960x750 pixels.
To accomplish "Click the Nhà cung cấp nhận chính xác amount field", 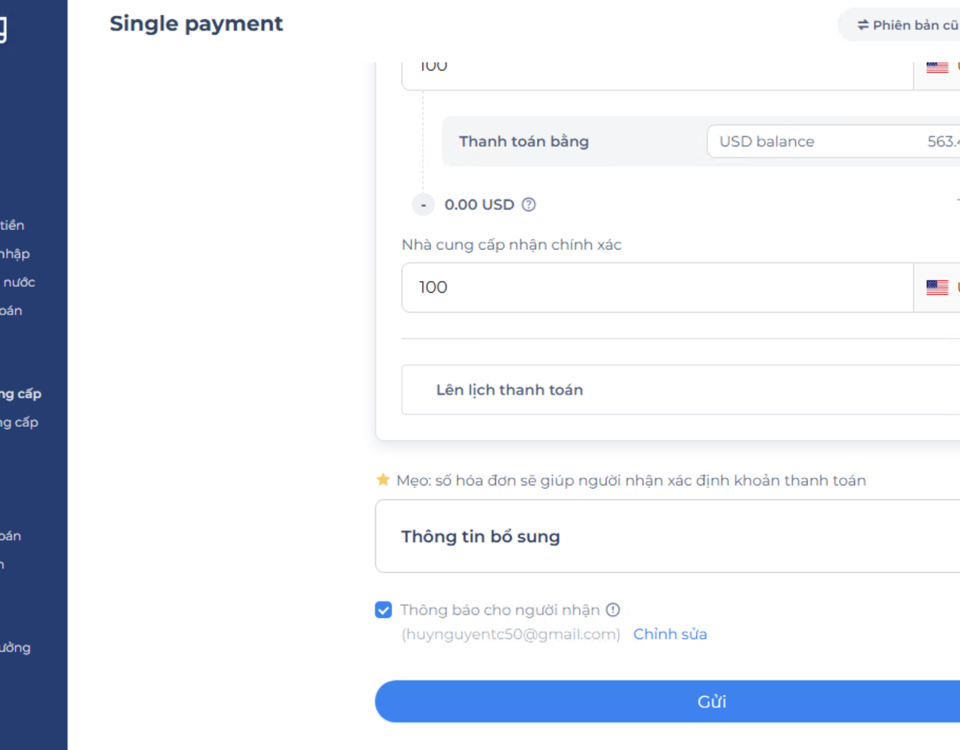I will point(657,288).
